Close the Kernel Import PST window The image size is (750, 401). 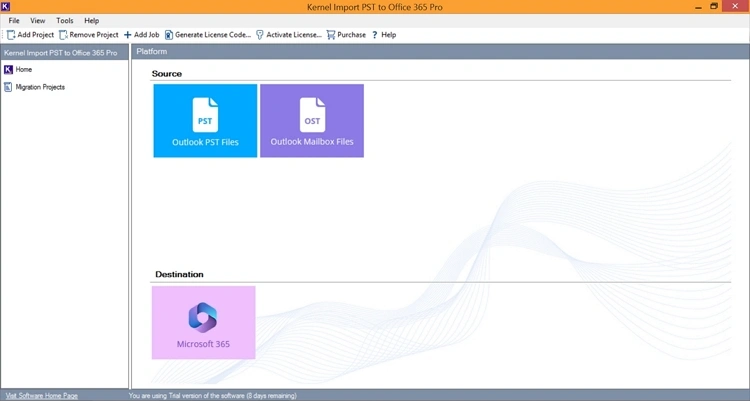(x=735, y=6)
